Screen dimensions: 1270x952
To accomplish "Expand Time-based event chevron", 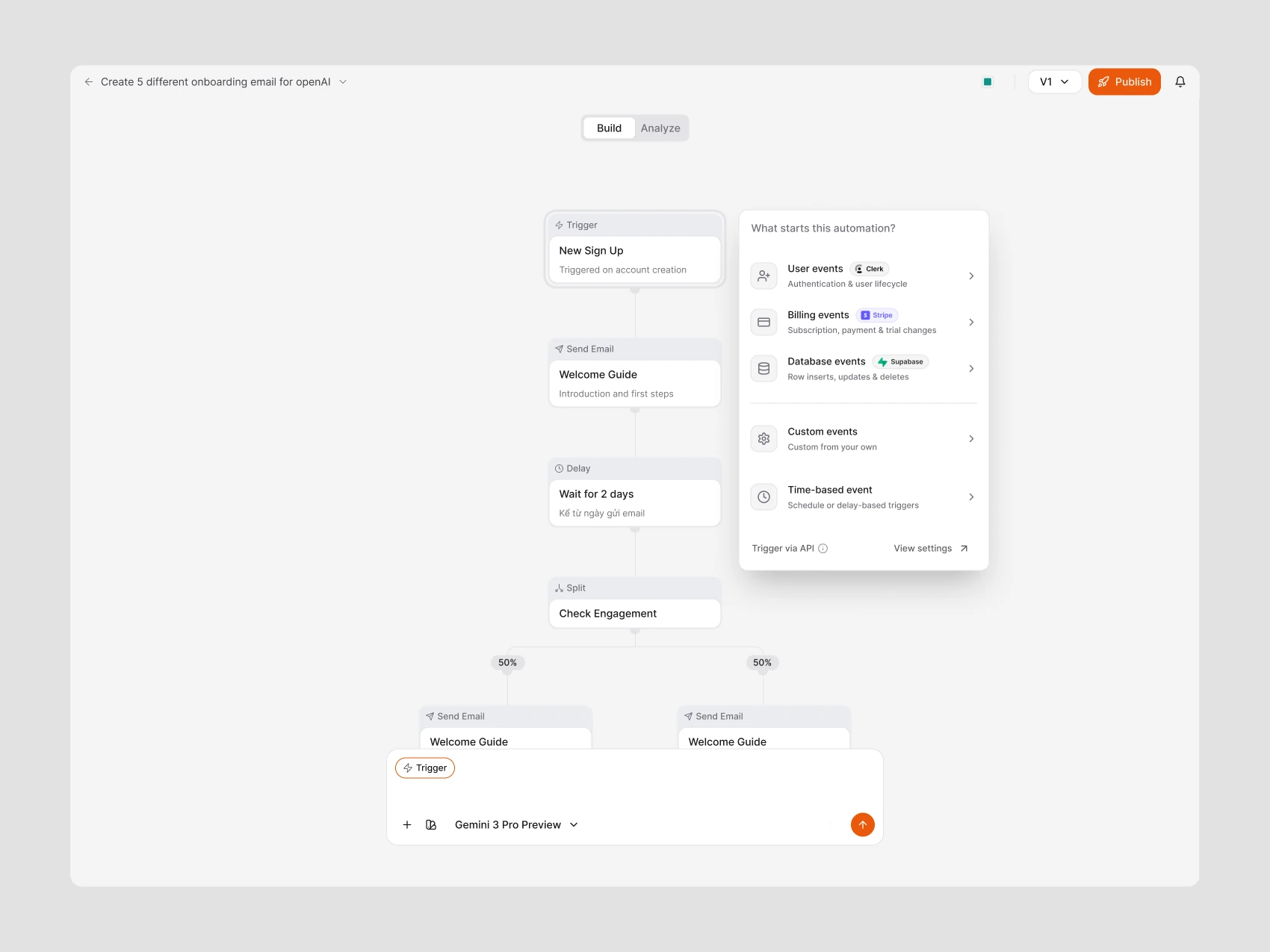I will 971,497.
